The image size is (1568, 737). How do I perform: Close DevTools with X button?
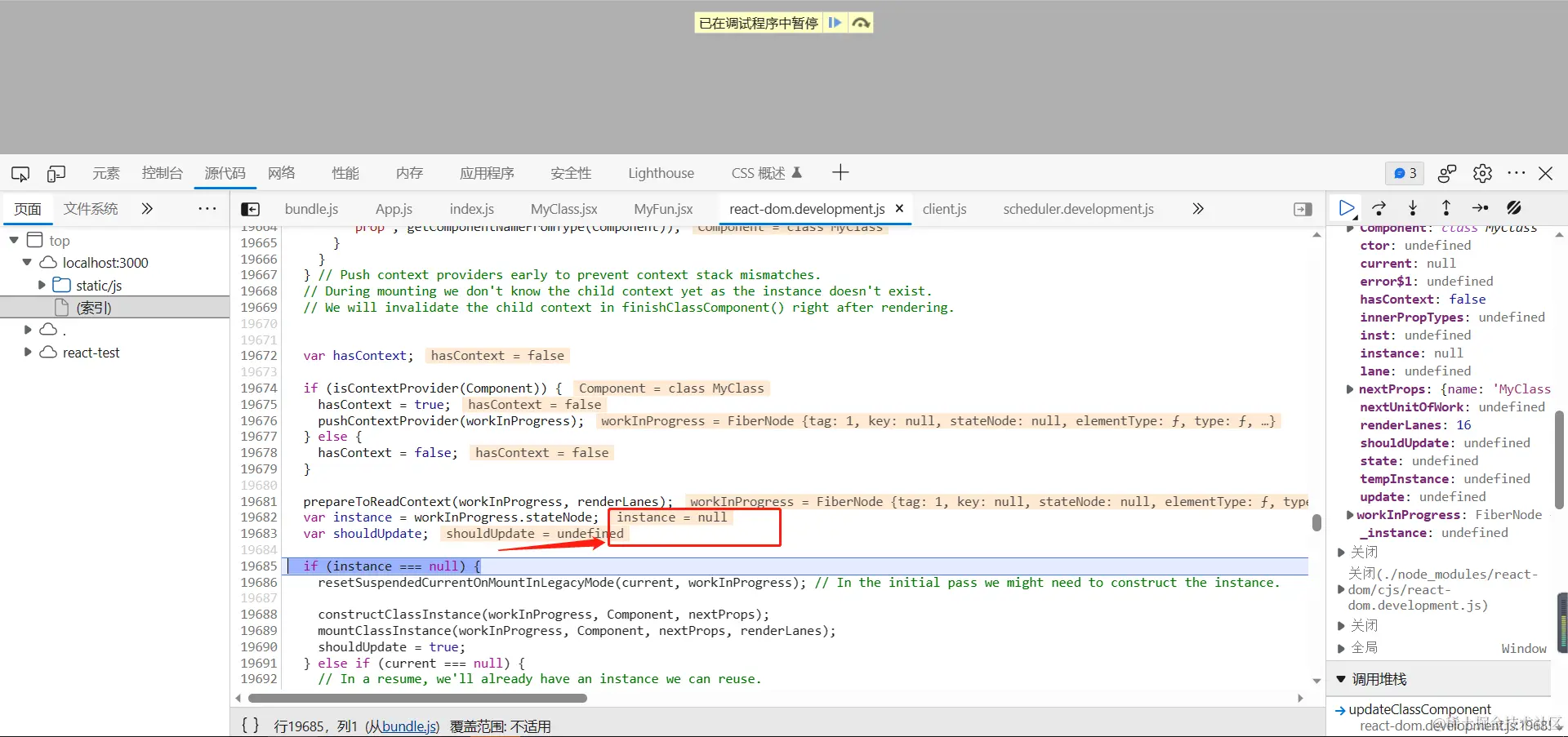1545,173
